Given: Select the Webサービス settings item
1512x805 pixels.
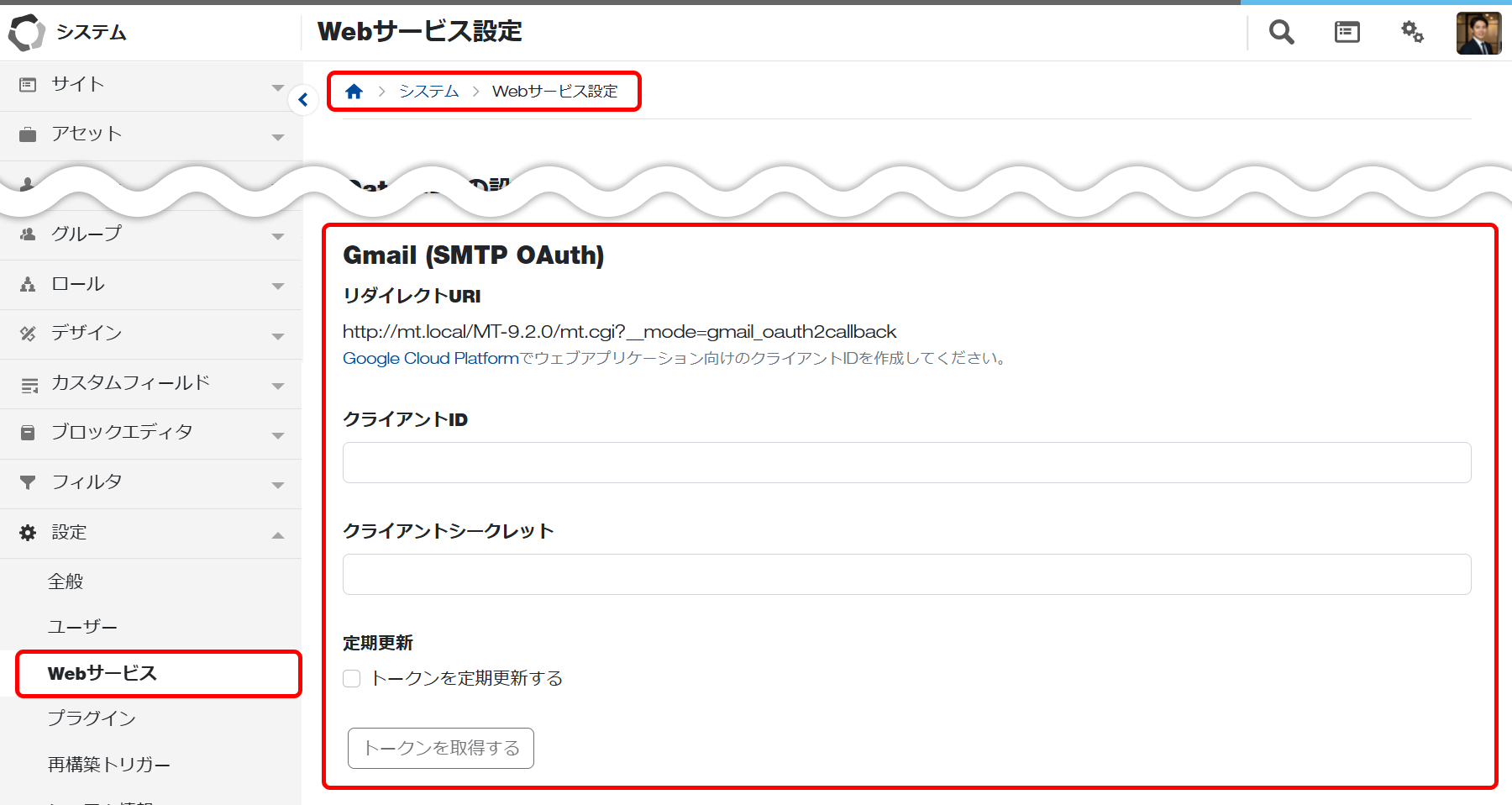Looking at the screenshot, I should (x=158, y=673).
